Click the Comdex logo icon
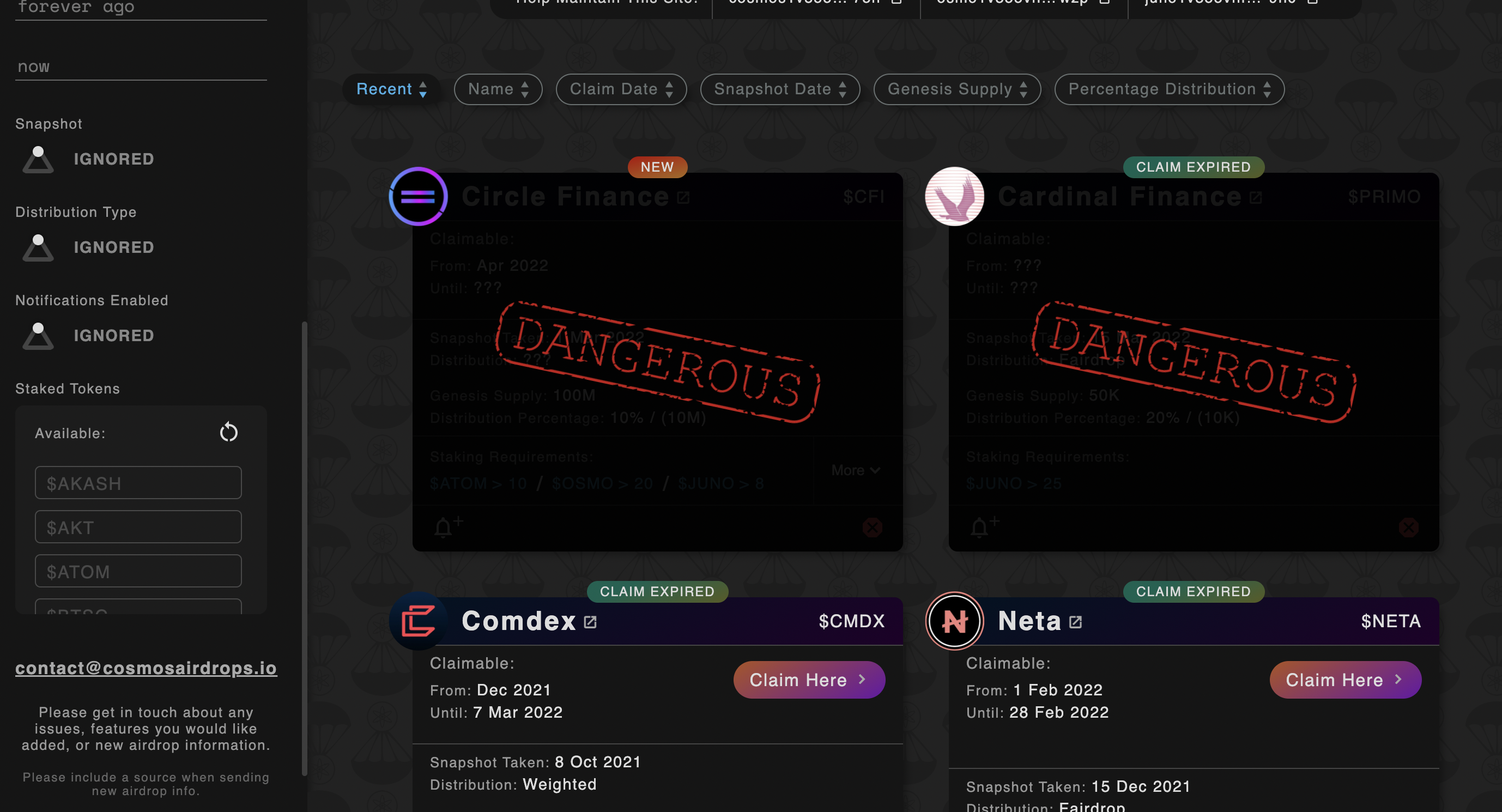1502x812 pixels. (x=418, y=621)
